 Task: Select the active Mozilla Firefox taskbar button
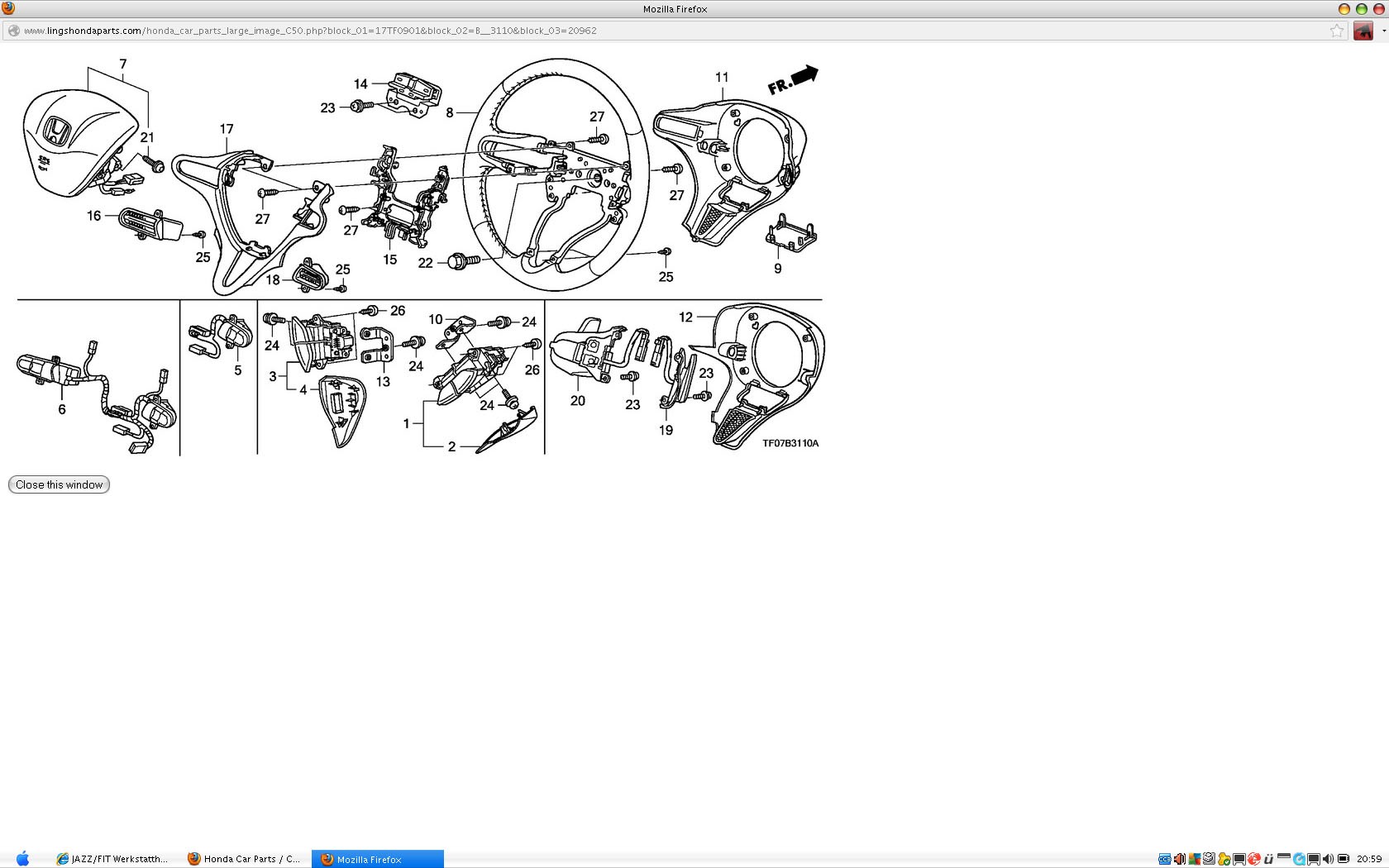coord(377,859)
